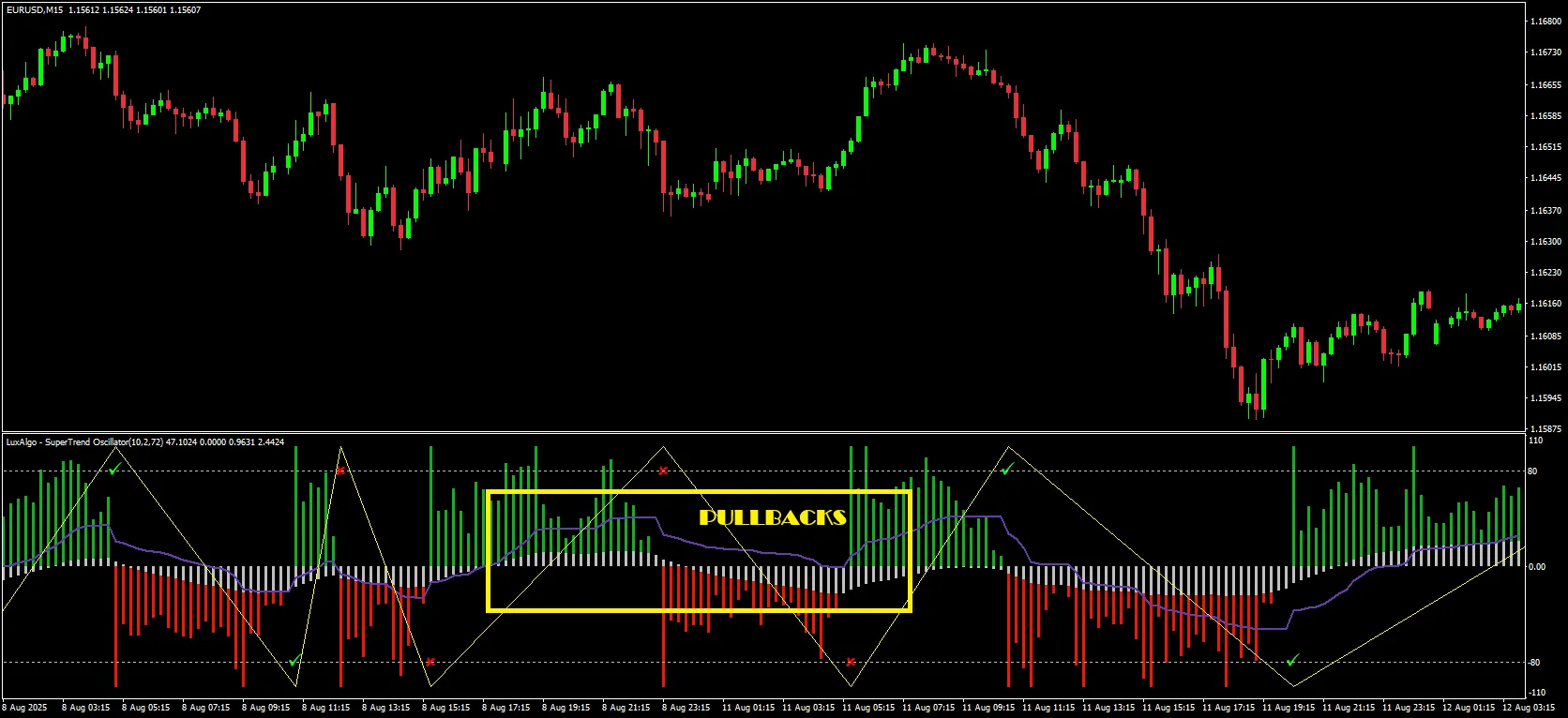
Task: Click the 11 Aug 15:15 time label
Action: (x=1169, y=708)
